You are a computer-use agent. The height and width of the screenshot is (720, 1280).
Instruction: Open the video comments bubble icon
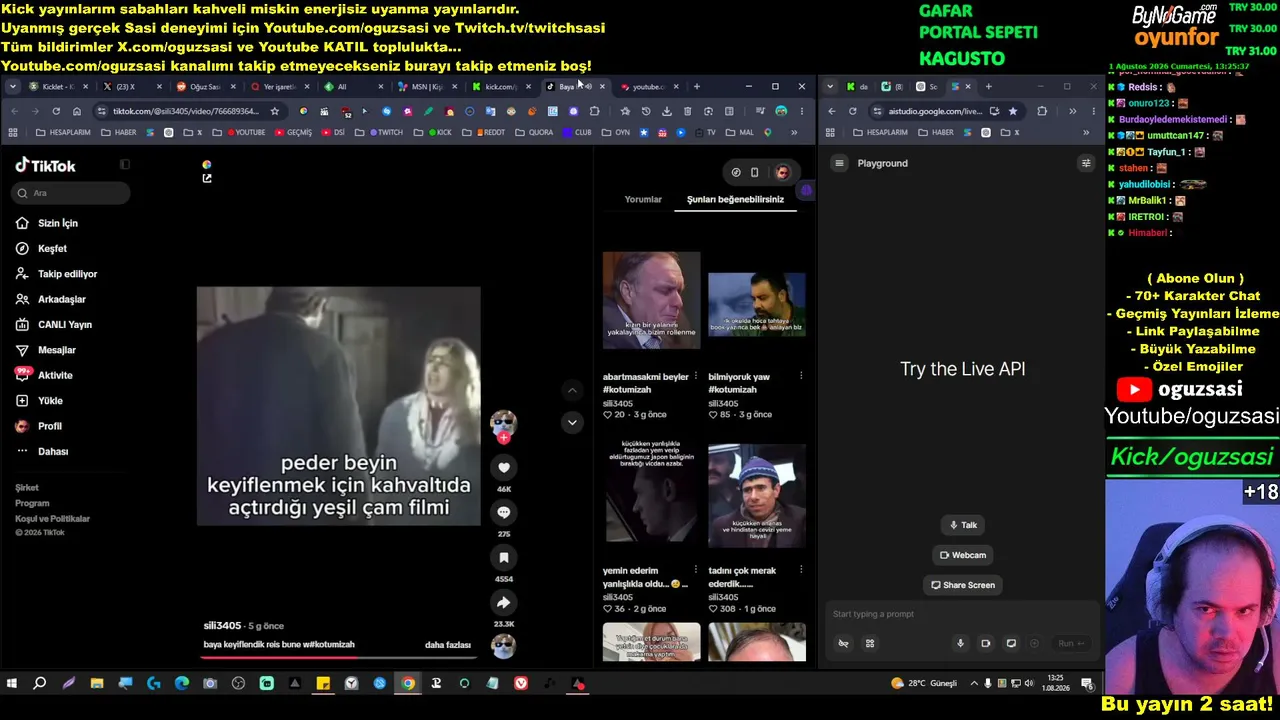point(504,512)
